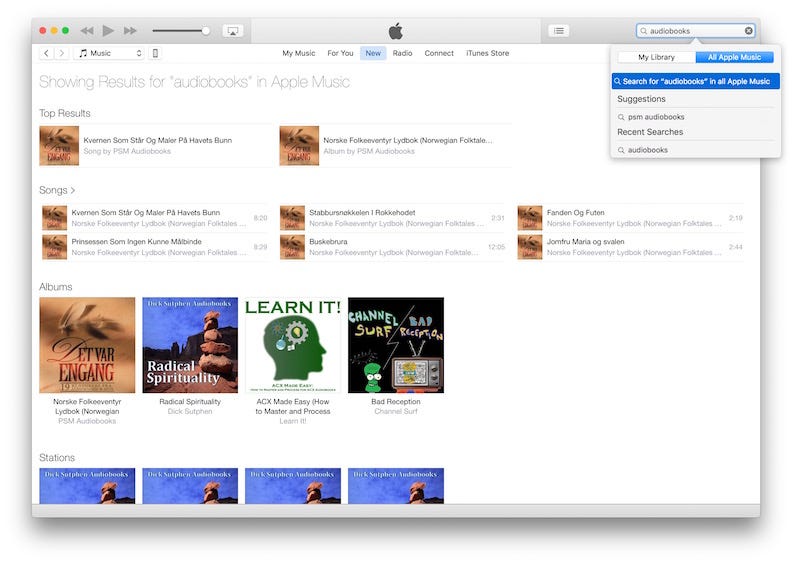Switch to the My Music tab

point(298,53)
